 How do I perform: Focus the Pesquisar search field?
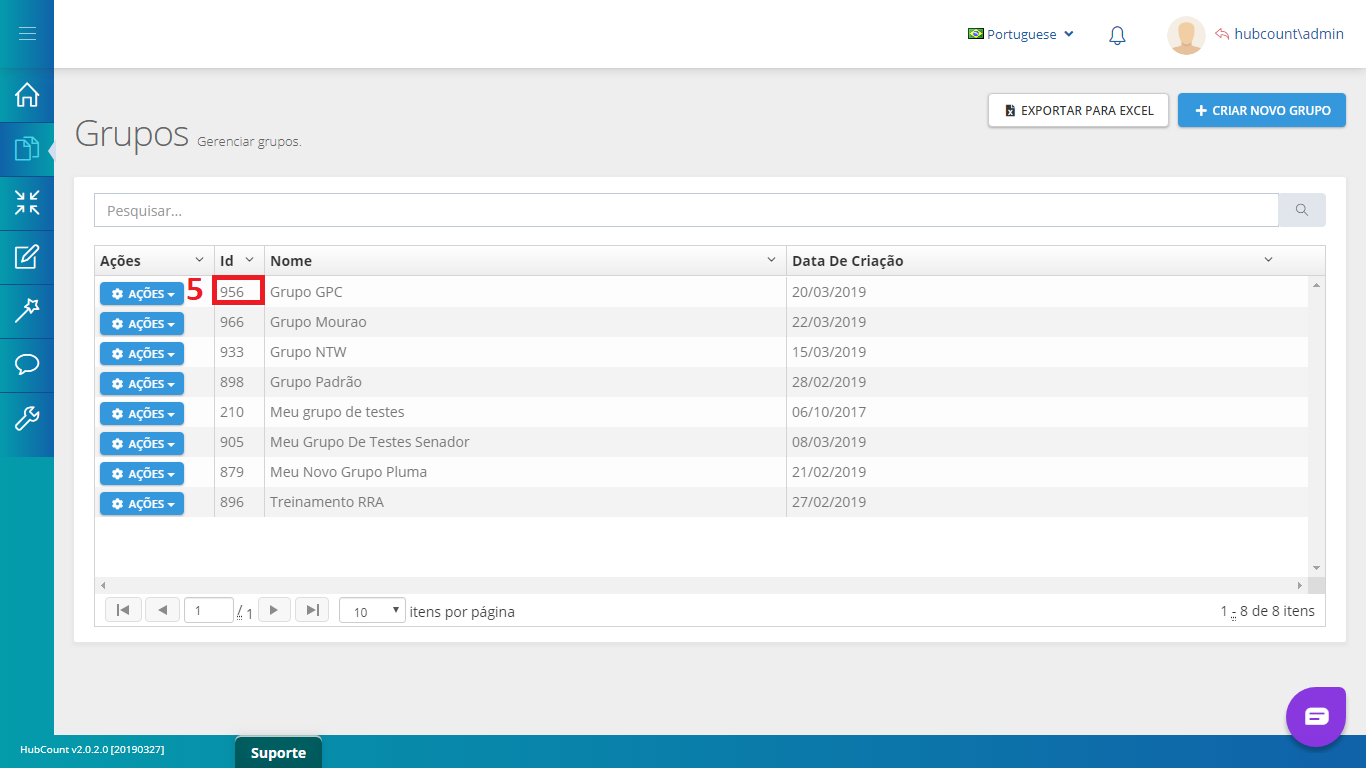(x=686, y=210)
